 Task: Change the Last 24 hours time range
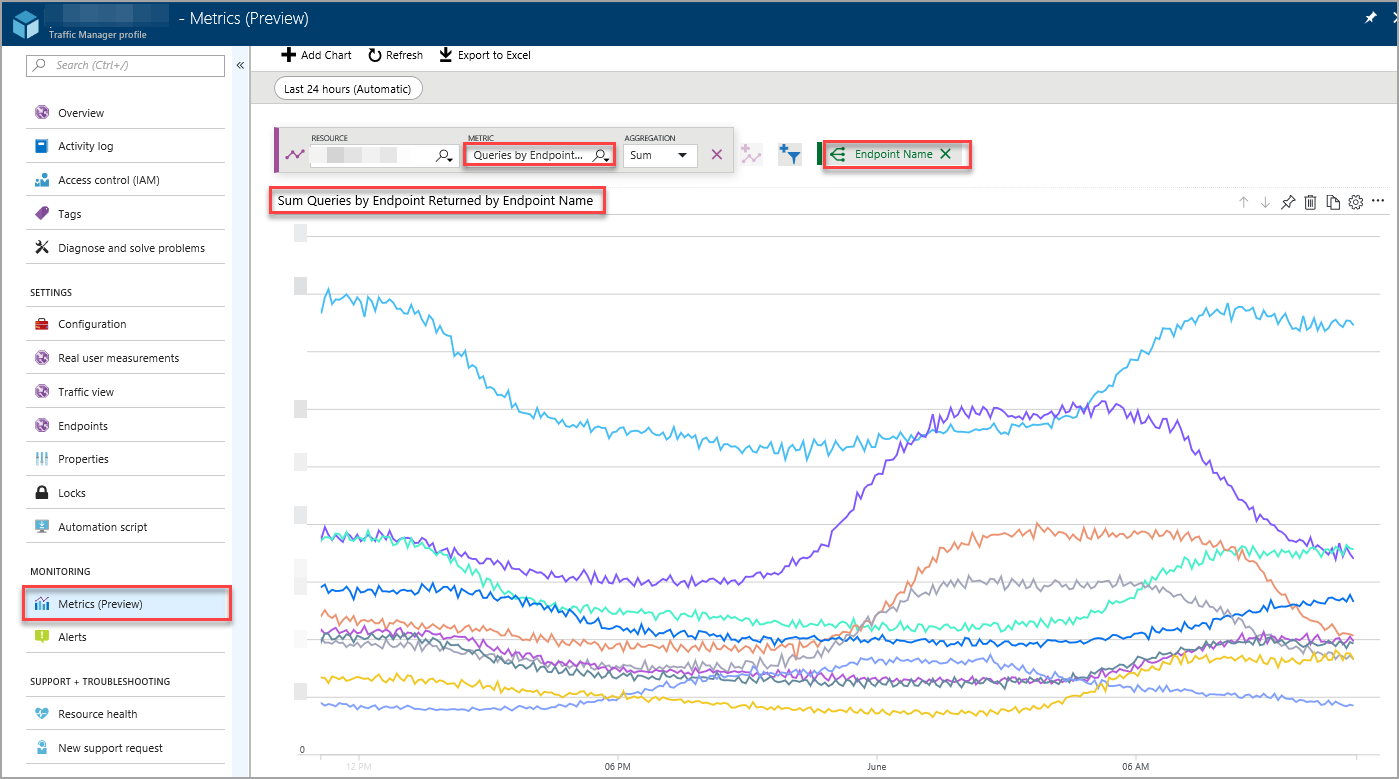tap(347, 88)
